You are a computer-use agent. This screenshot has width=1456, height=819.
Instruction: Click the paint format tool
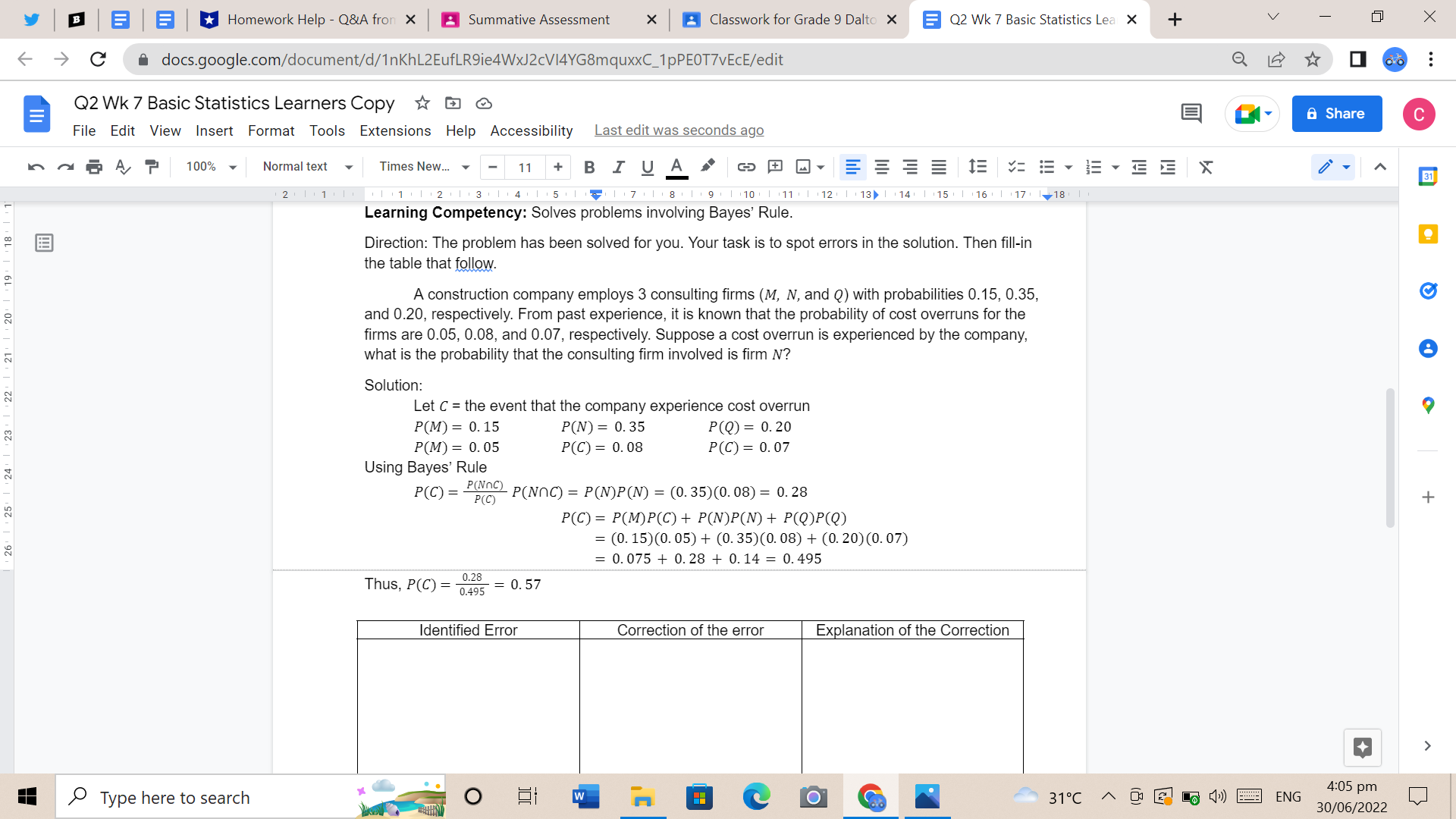[x=152, y=167]
